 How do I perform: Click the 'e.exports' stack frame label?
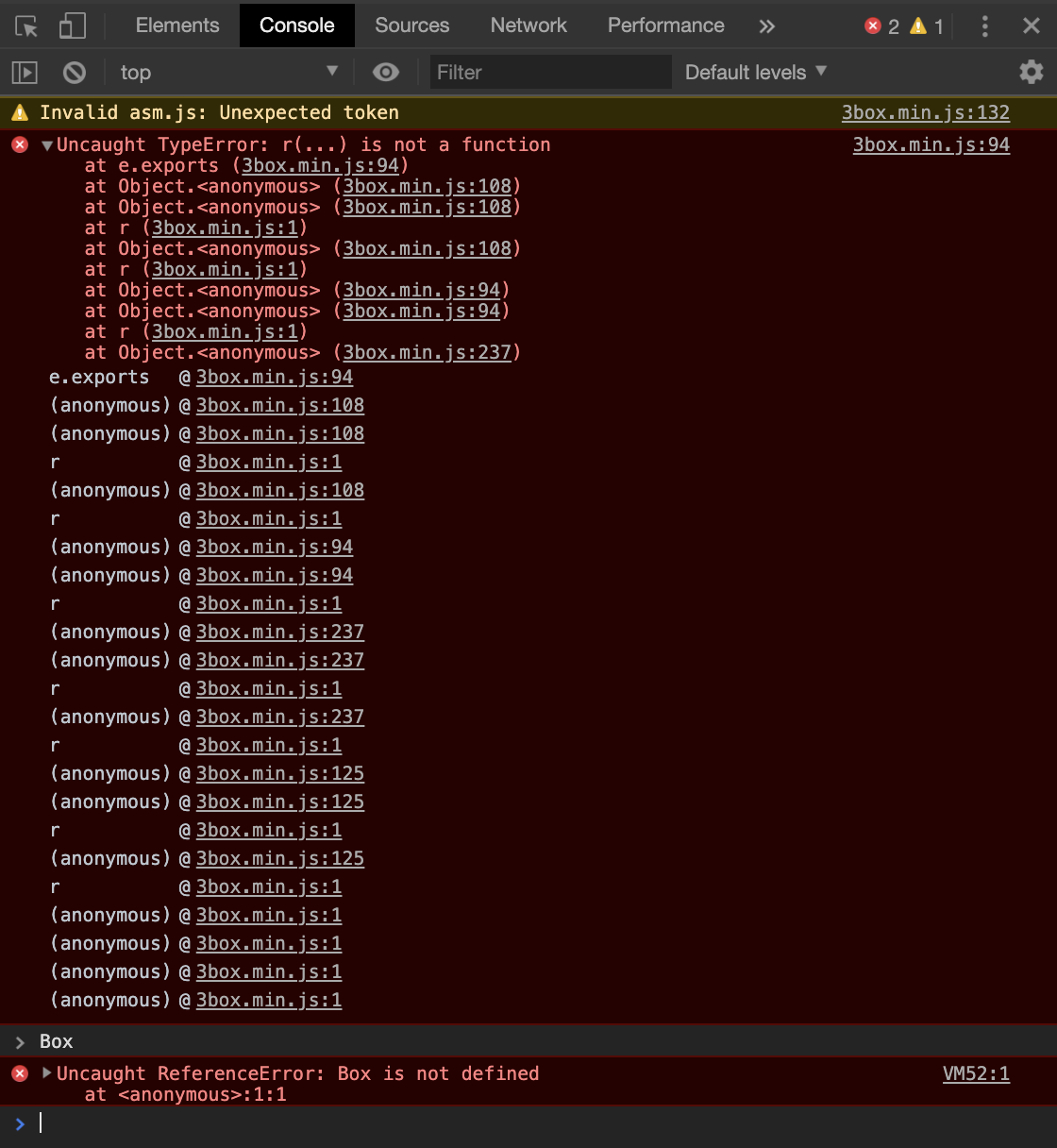pyautogui.click(x=99, y=377)
